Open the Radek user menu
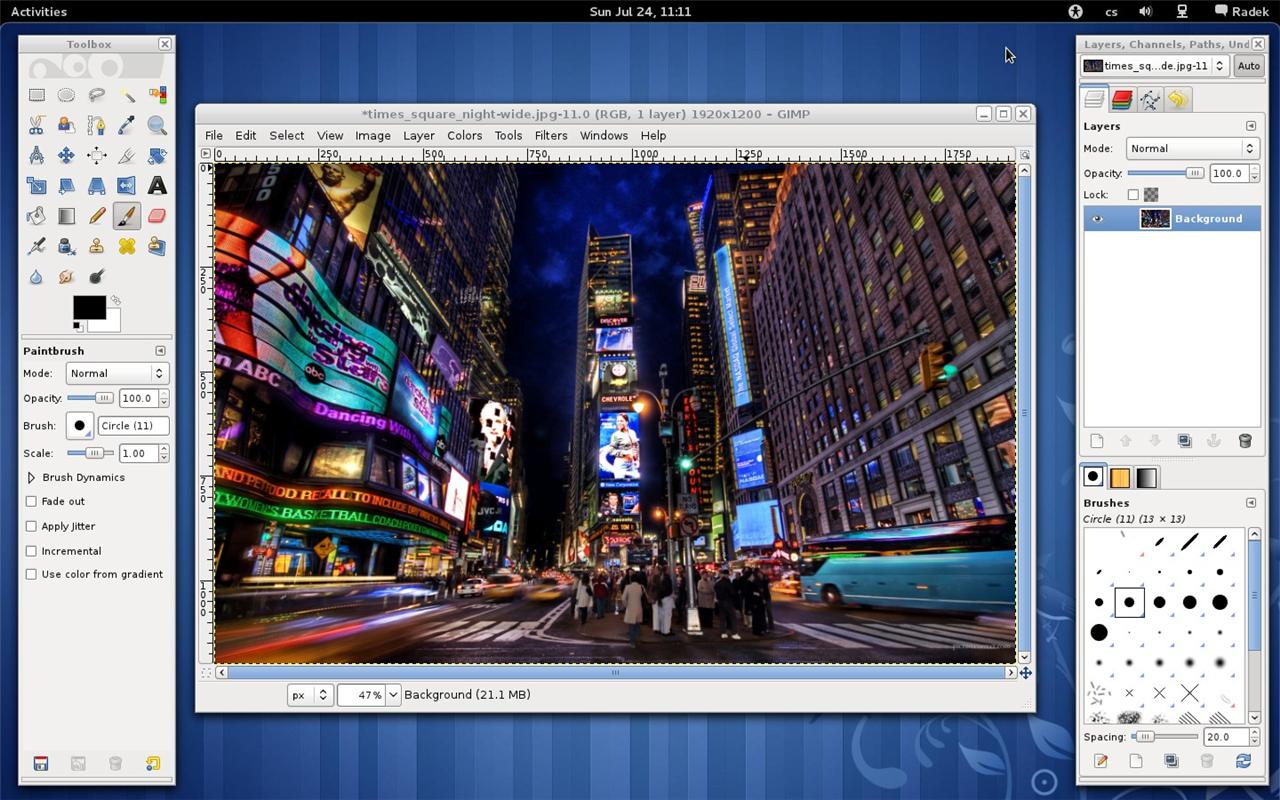This screenshot has width=1280, height=800. tap(1242, 12)
